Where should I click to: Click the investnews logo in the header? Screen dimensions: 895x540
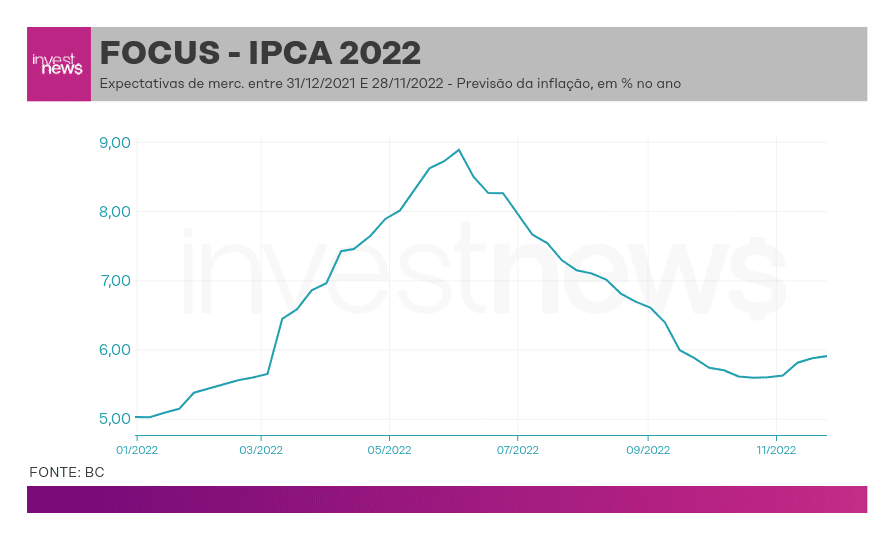pos(59,64)
